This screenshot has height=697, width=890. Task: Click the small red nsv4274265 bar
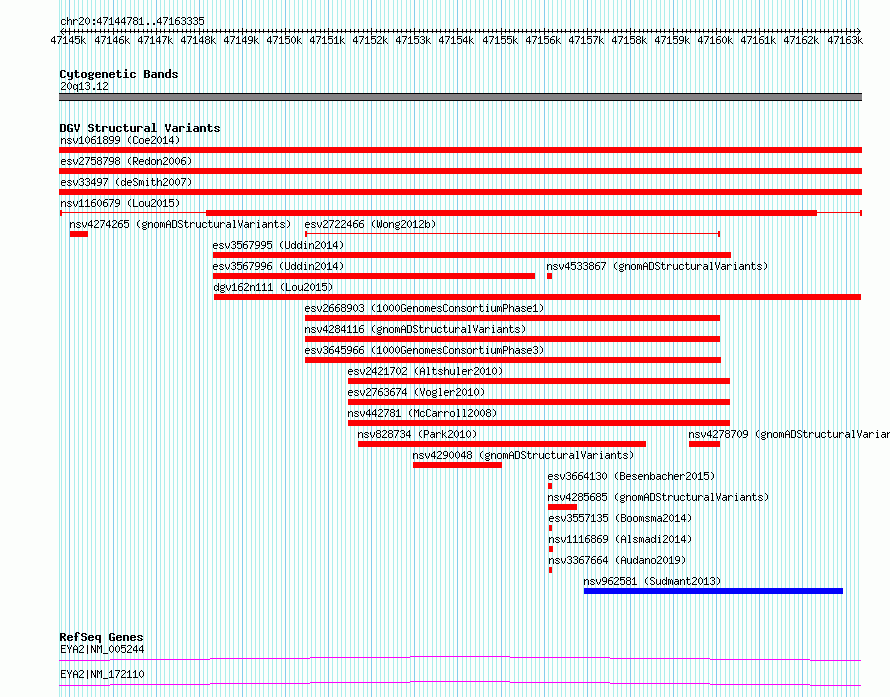79,234
